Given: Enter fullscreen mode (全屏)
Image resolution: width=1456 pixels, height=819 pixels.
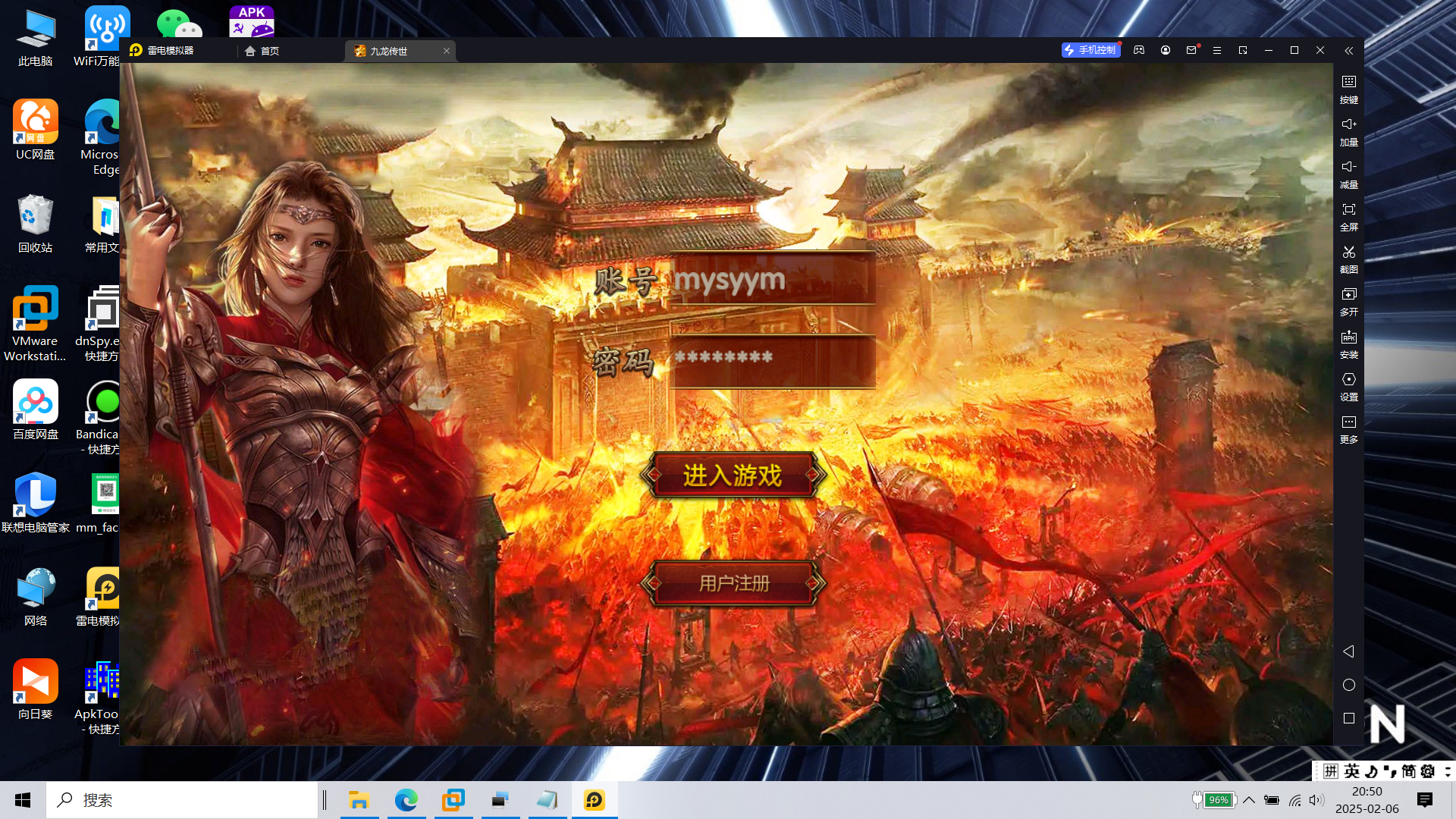Looking at the screenshot, I should tap(1348, 215).
